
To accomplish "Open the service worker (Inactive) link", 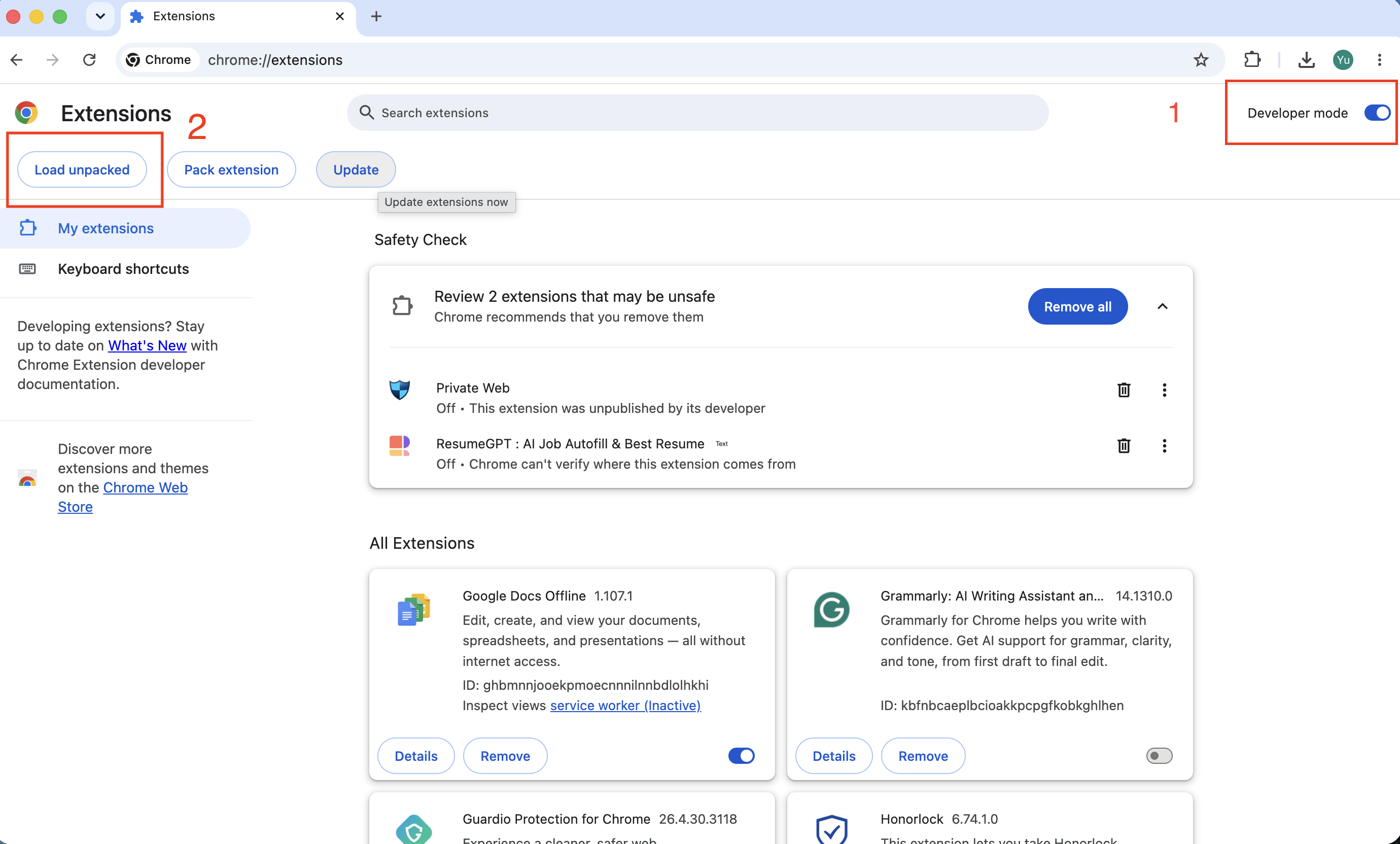I will [x=625, y=705].
